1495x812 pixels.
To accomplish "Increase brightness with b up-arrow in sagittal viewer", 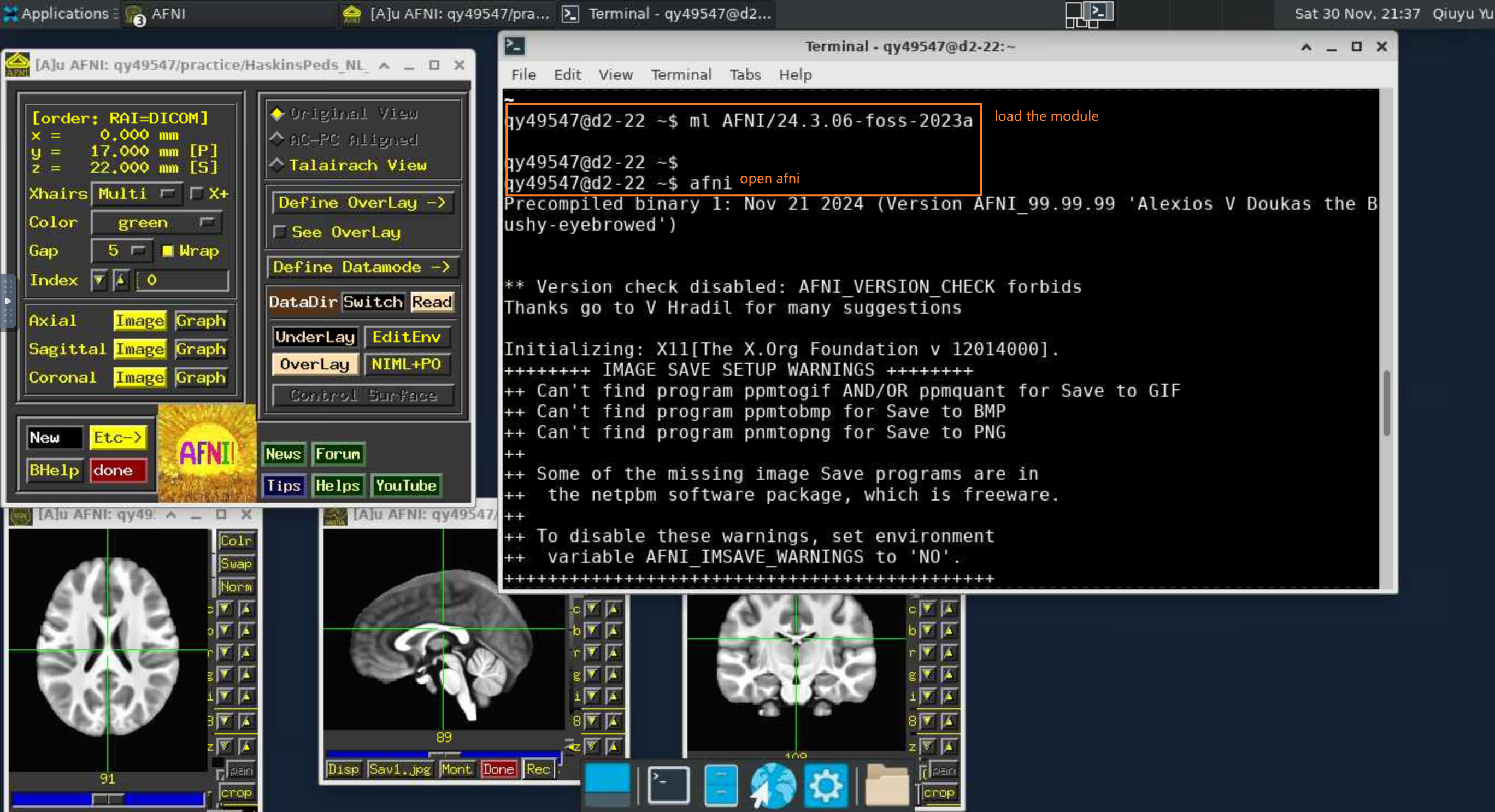I will [613, 631].
